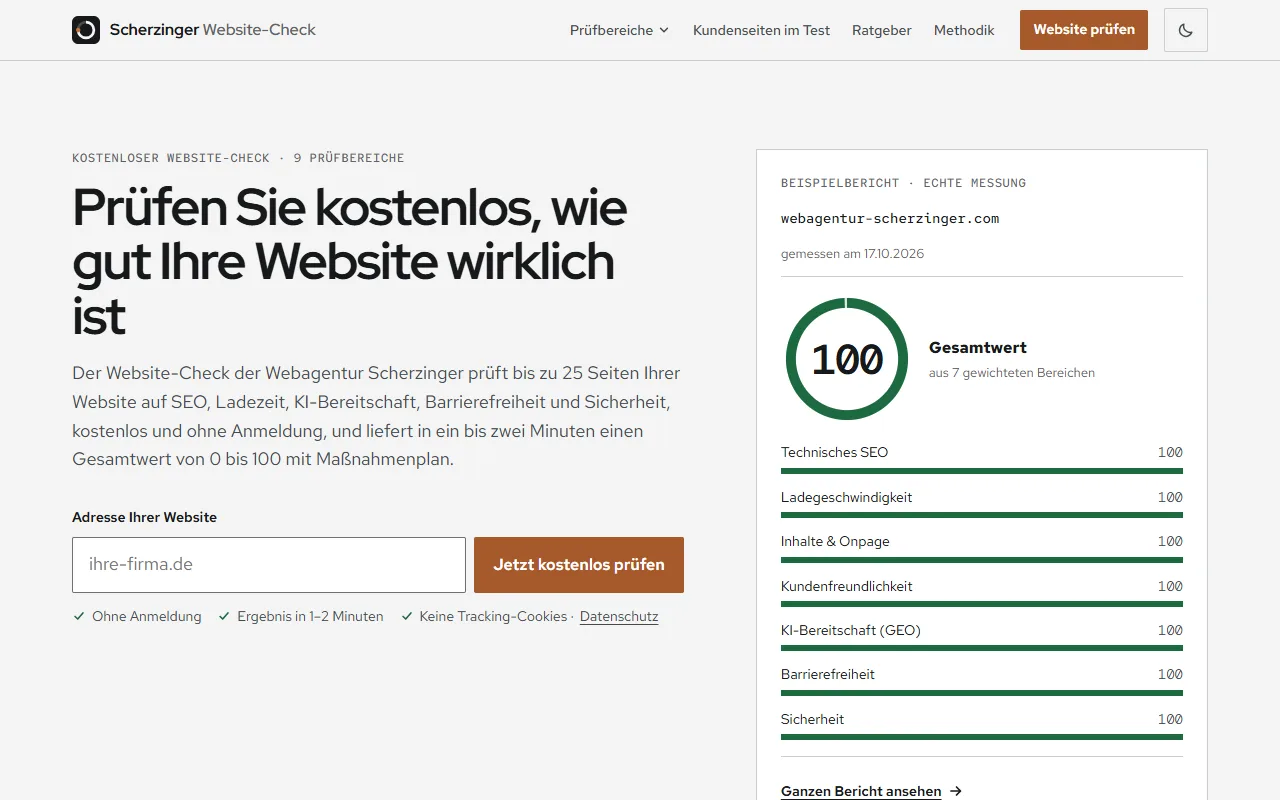Click the checkmark beside Ergebnis in 1–2 Minuten
The image size is (1280, 800).
[224, 617]
